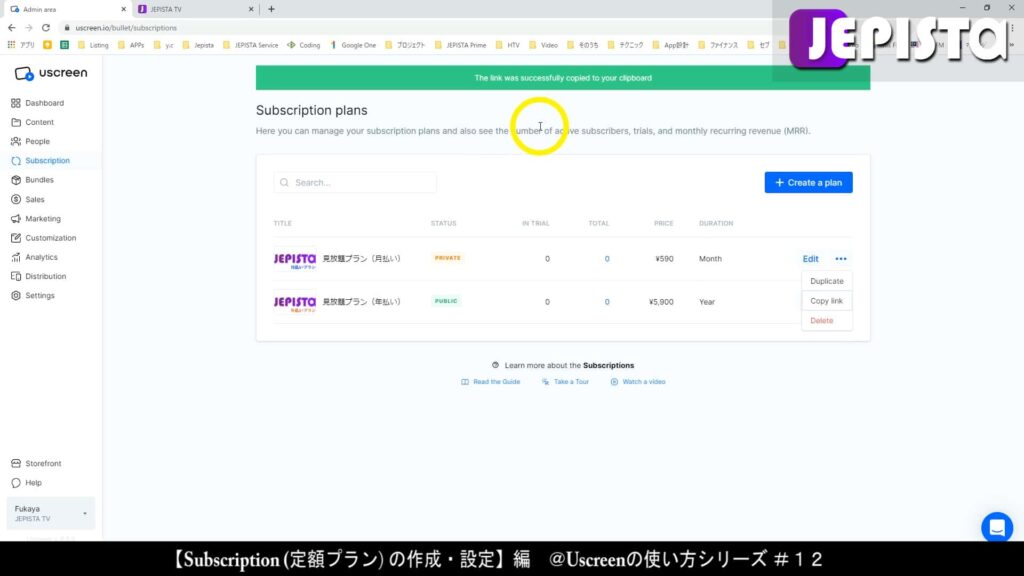Click the total count for yearly plan

tap(607, 302)
